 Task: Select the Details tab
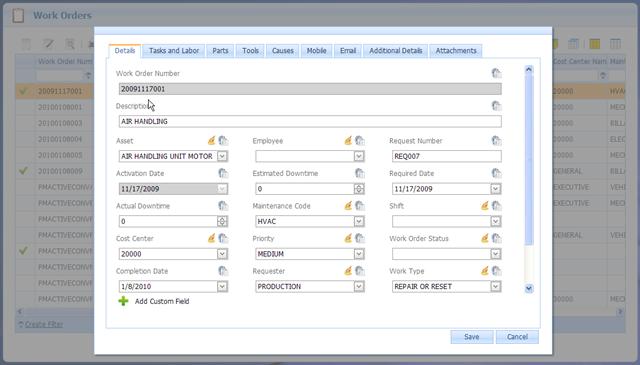click(125, 51)
